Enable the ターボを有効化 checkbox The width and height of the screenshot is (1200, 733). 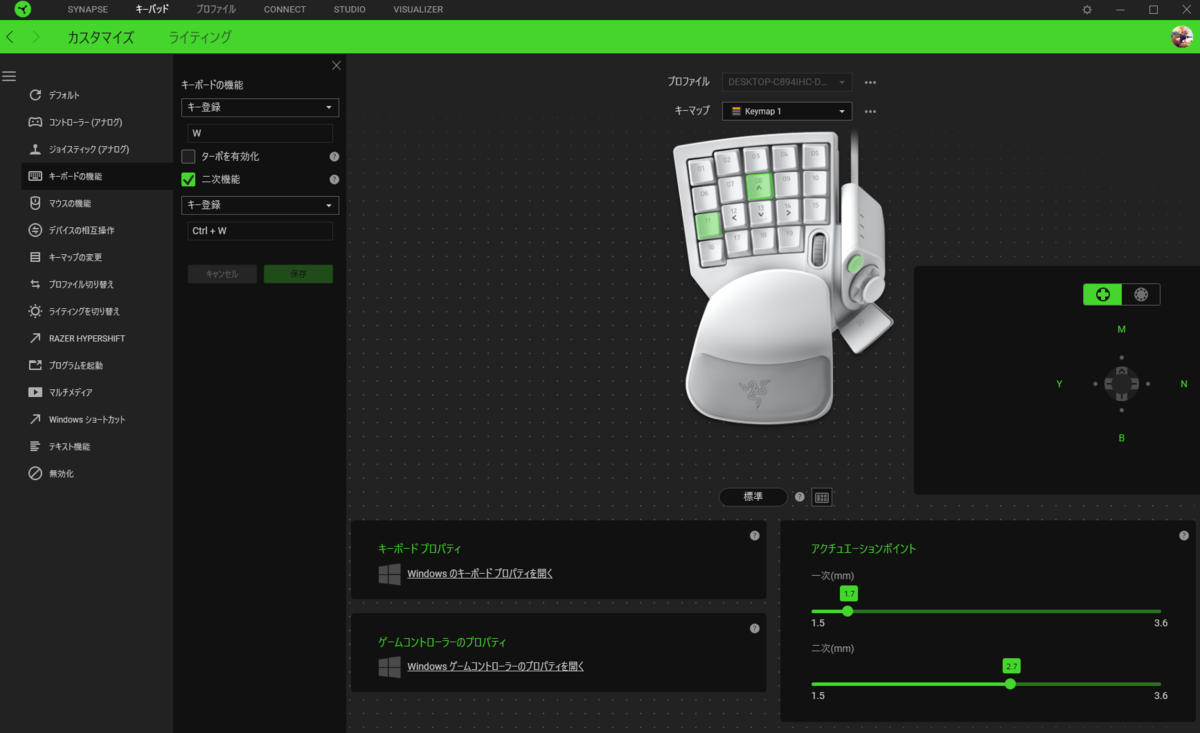188,157
